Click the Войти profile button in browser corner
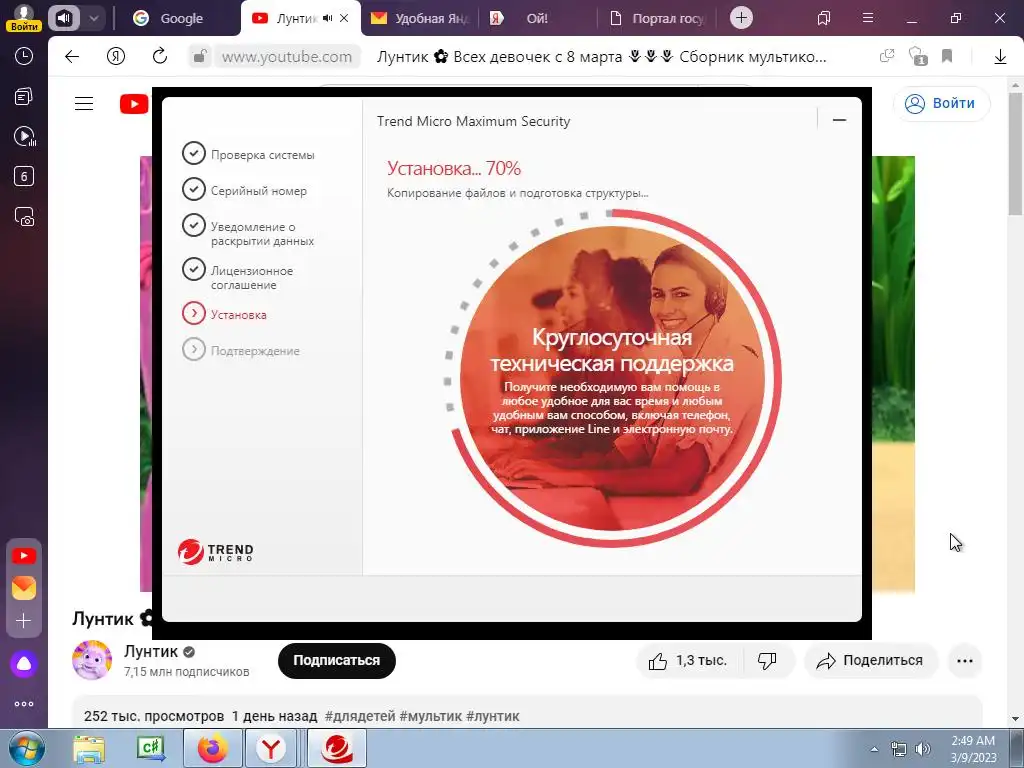 [24, 18]
